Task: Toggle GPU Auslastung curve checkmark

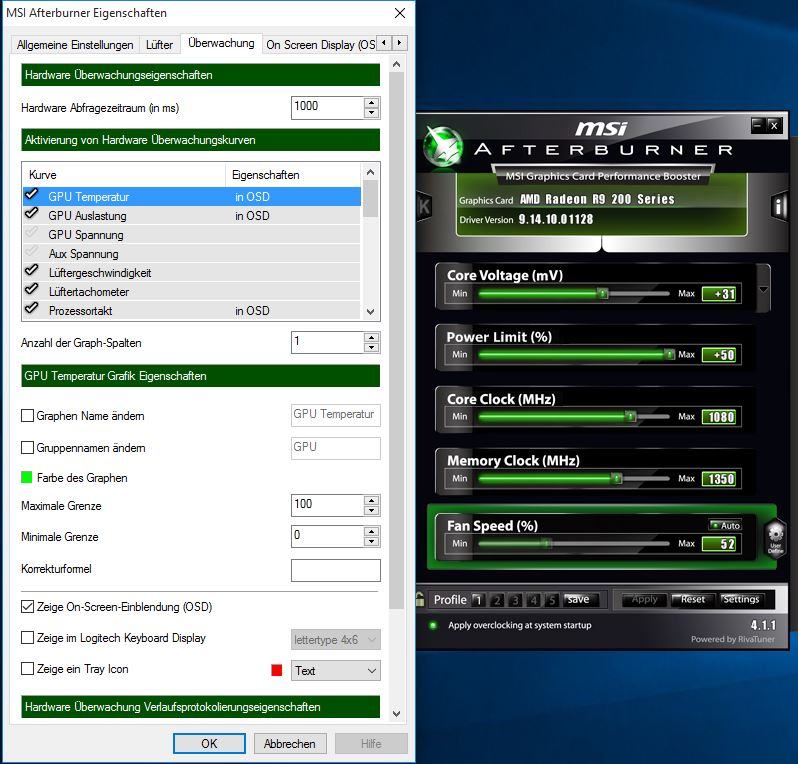Action: pos(32,214)
